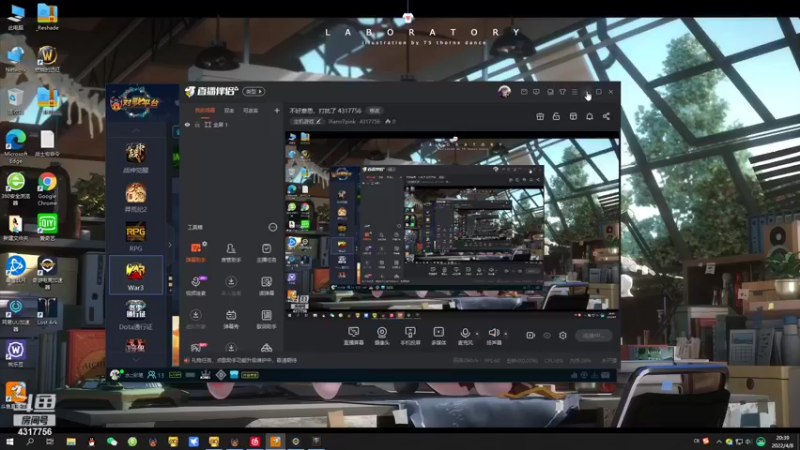Image resolution: width=800 pixels, height=450 pixels.
Task: Click the friends count icon showing 13
Action: click(156, 375)
